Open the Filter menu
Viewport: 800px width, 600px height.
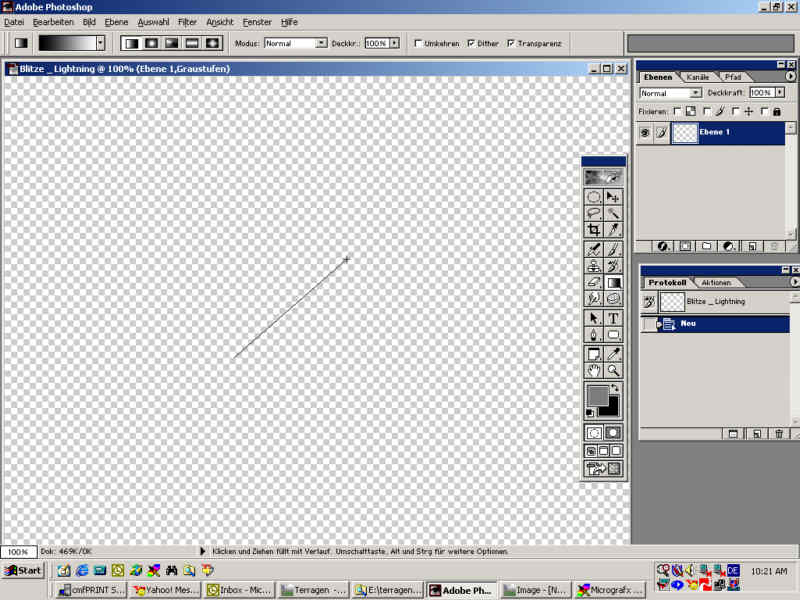[x=187, y=21]
